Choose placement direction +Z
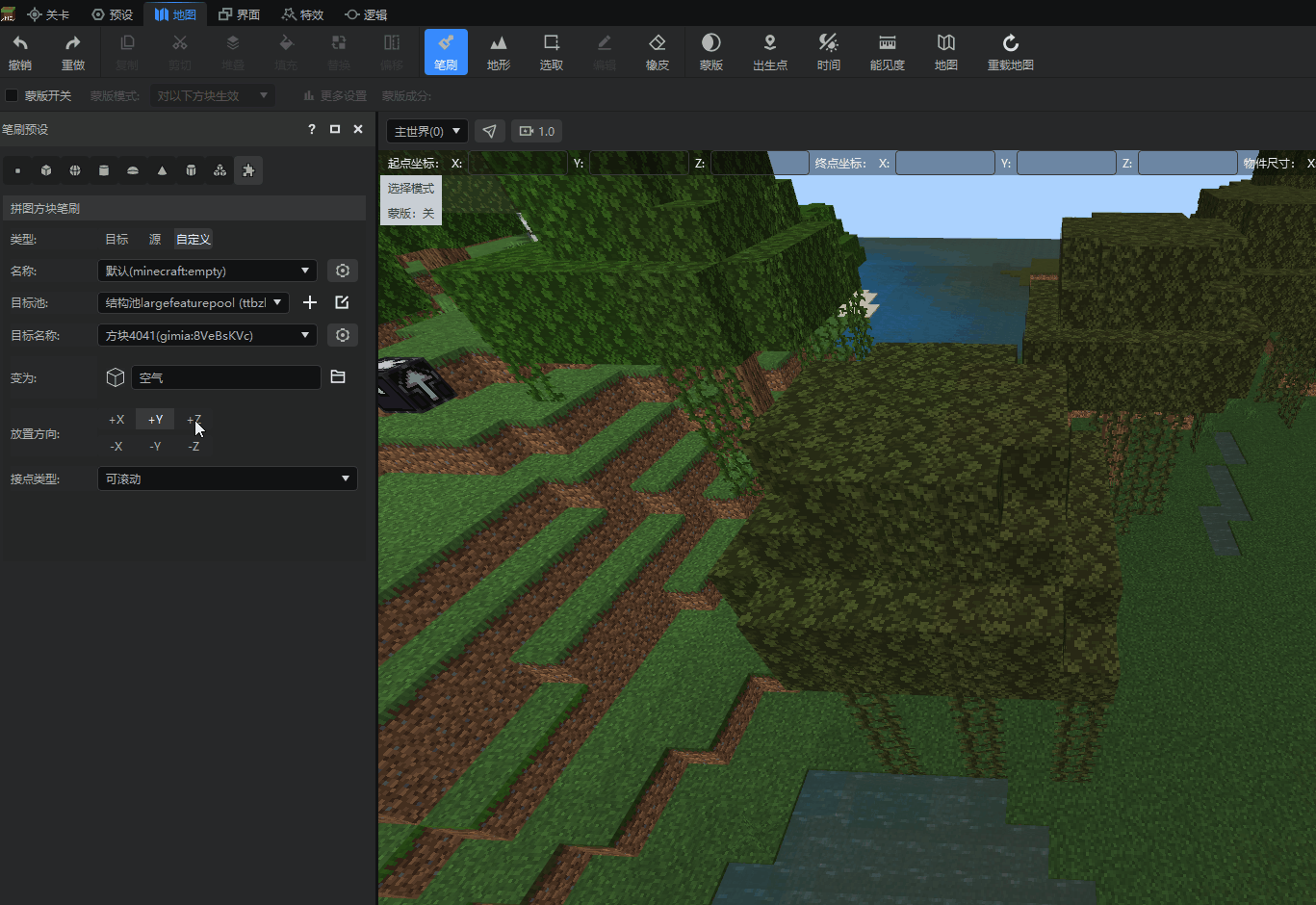1316x905 pixels. click(x=194, y=420)
